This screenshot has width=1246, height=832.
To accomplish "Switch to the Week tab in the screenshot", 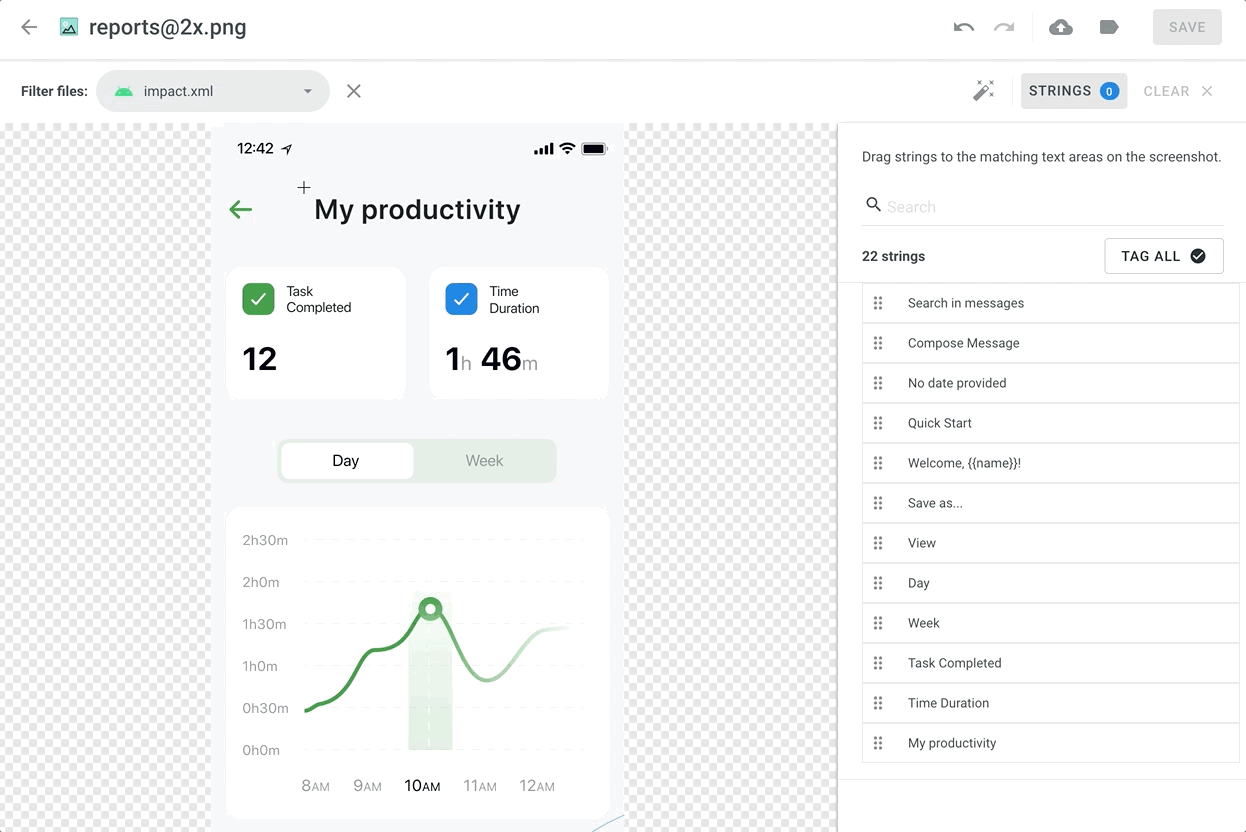I will (x=484, y=461).
